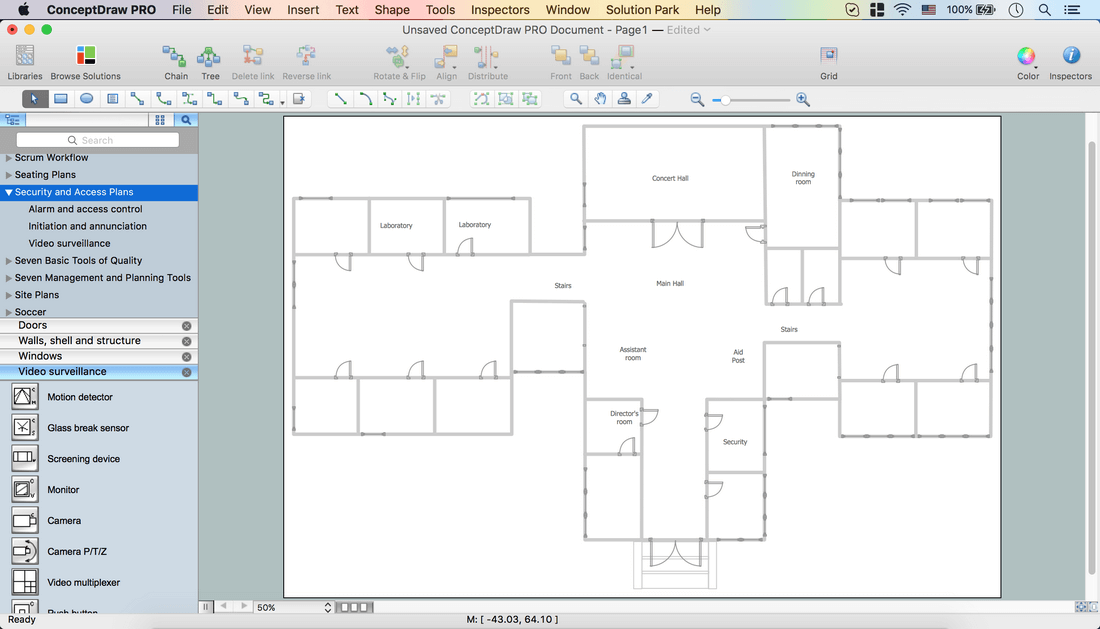Select the stamp clone tool
Image resolution: width=1100 pixels, height=629 pixels.
point(624,99)
